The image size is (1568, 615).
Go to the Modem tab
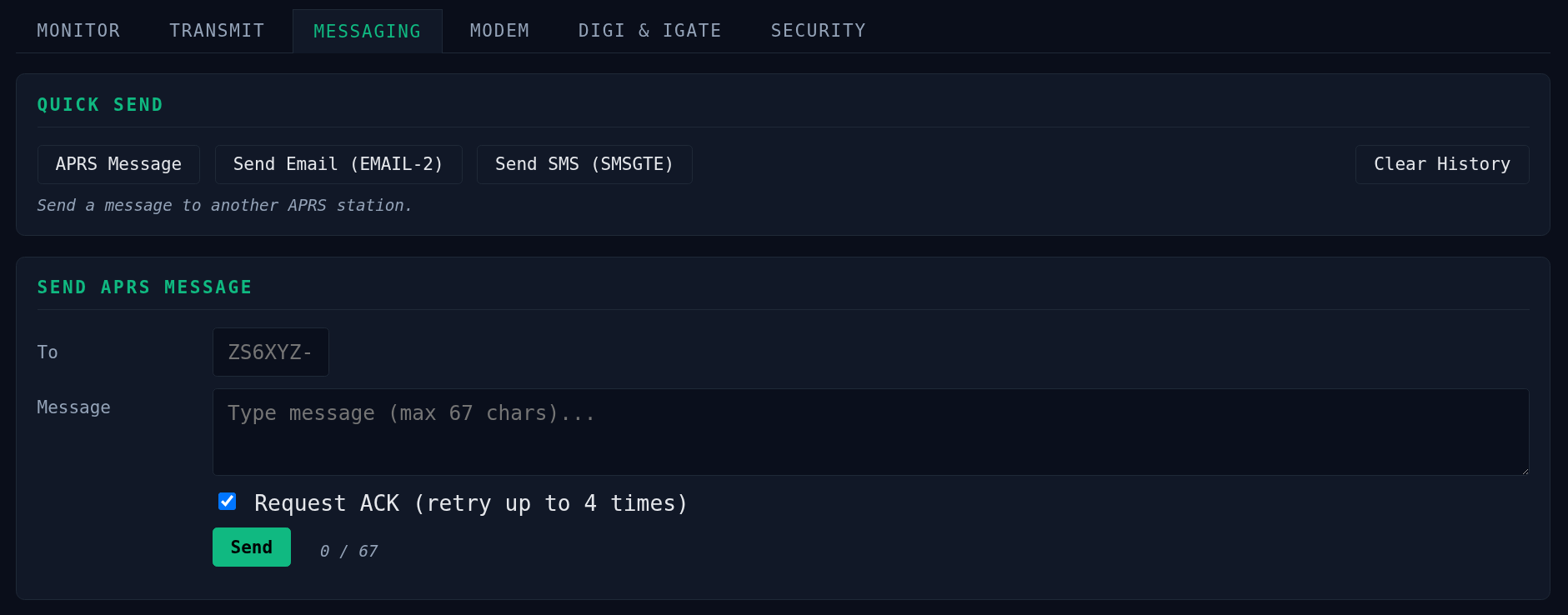coord(499,31)
